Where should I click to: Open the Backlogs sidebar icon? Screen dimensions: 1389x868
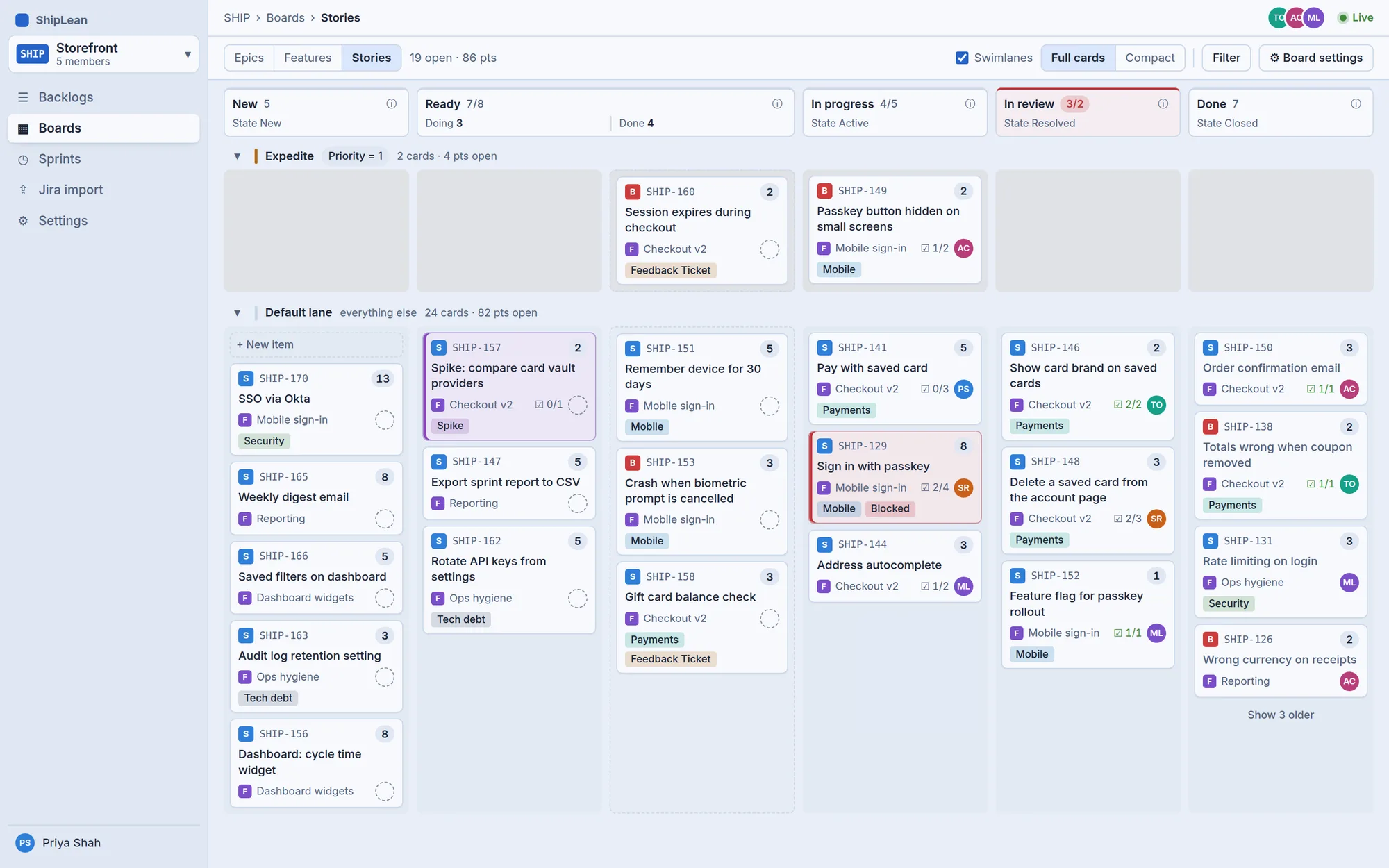point(23,97)
